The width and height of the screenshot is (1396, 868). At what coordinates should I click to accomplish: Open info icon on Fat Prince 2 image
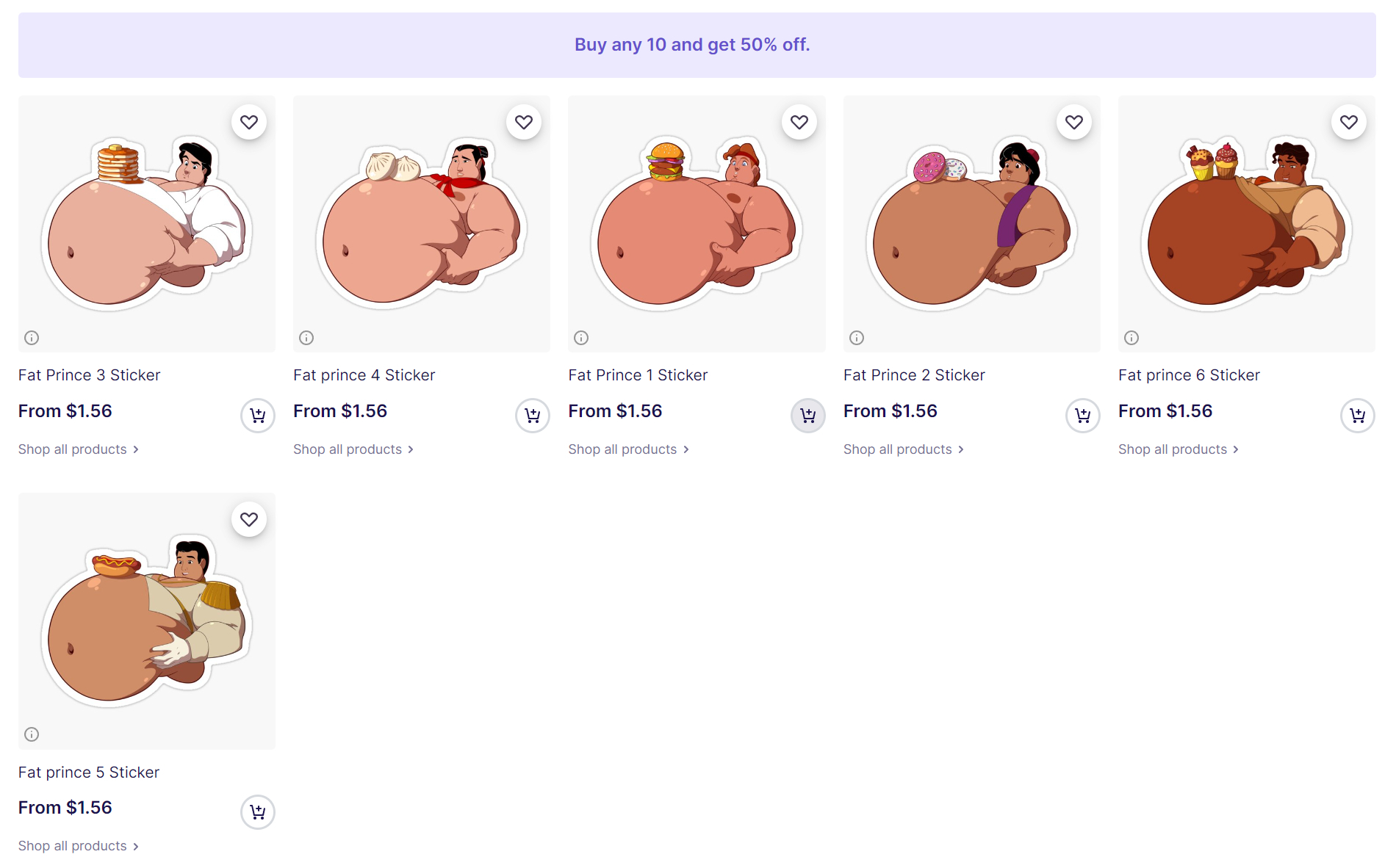point(857,338)
